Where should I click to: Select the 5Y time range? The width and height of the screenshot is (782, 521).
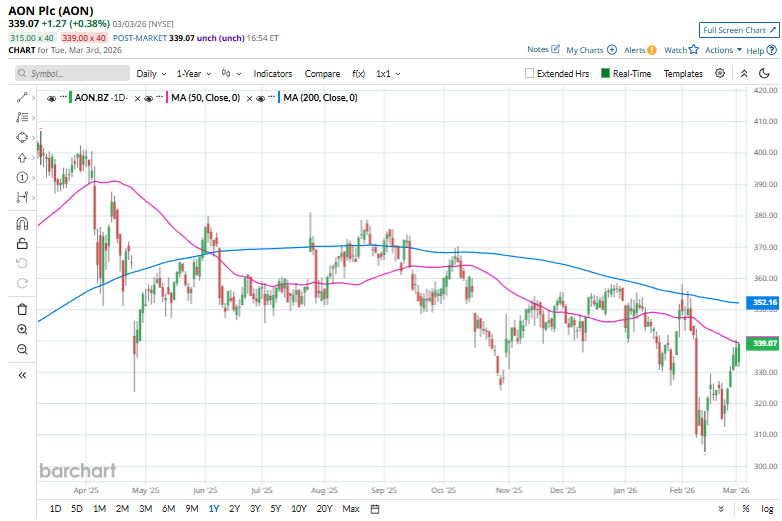pyautogui.click(x=276, y=509)
